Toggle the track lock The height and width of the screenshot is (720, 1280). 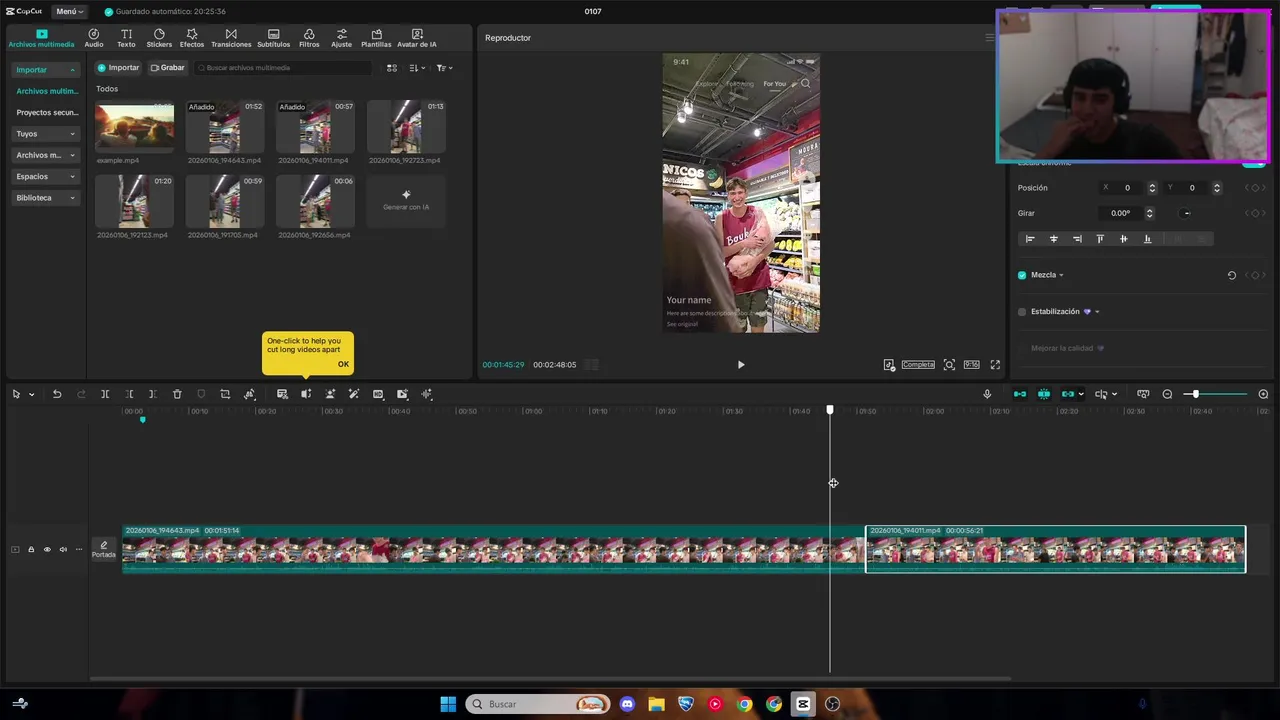[30, 549]
